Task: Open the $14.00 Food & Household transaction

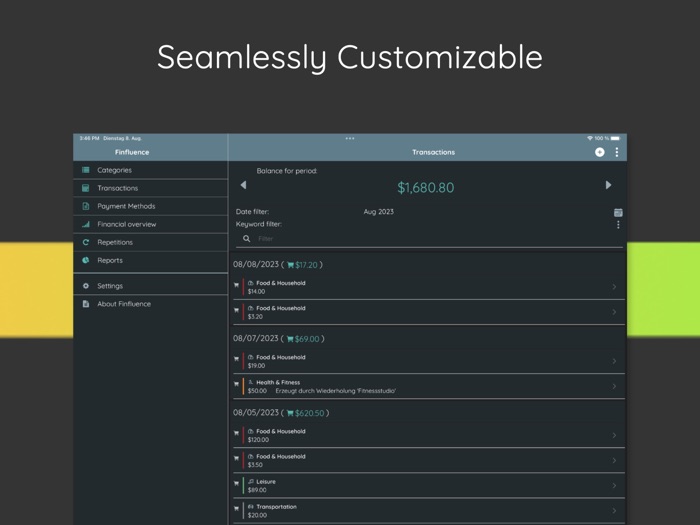Action: point(429,287)
